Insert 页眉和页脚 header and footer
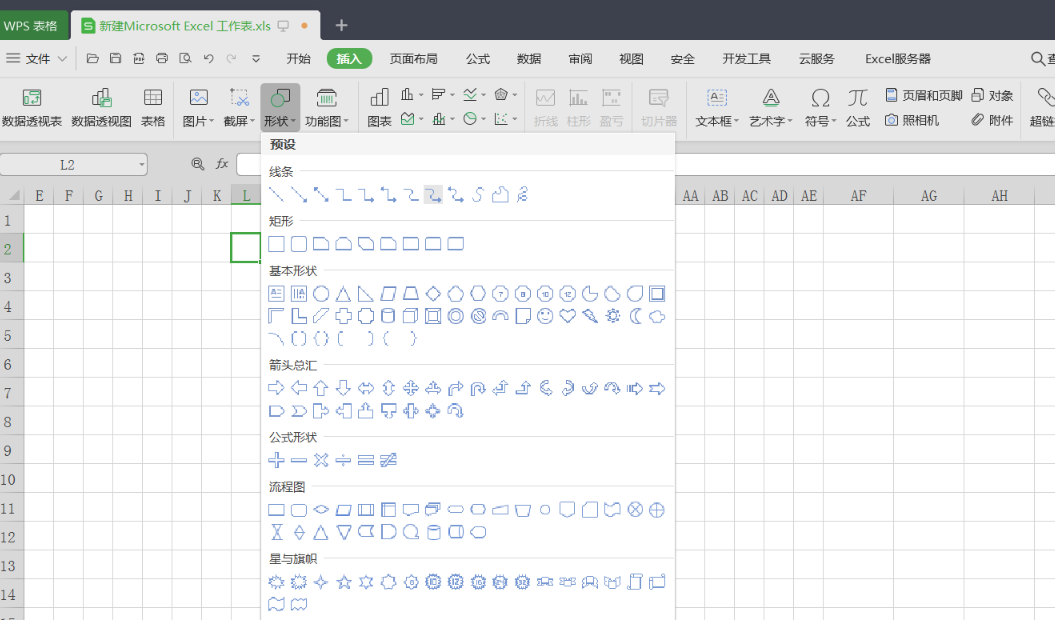 click(924, 96)
